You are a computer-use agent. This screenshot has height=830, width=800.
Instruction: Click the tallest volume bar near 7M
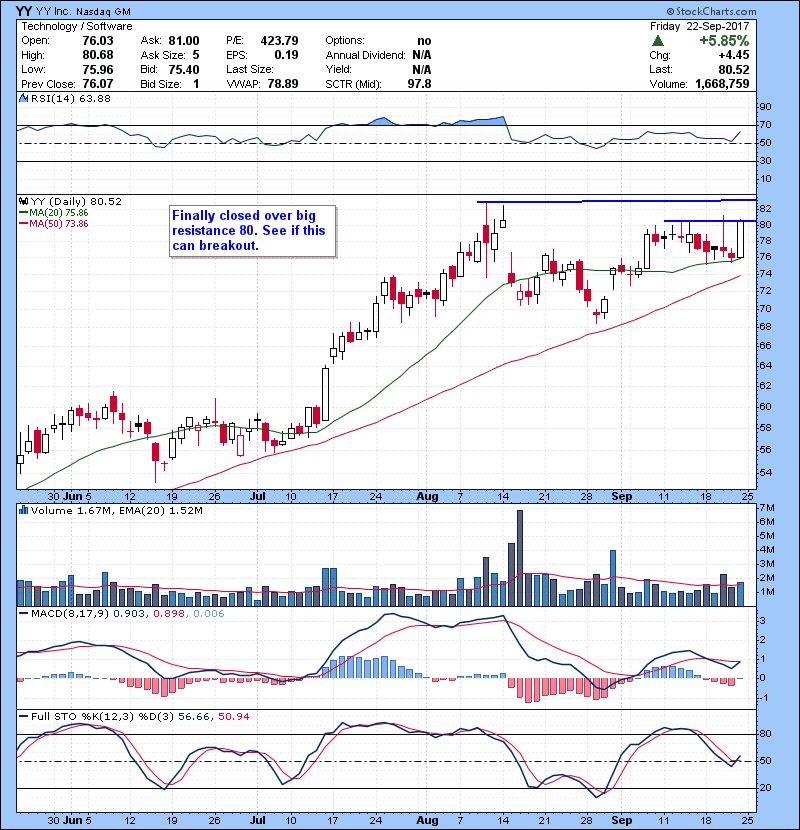[x=520, y=558]
